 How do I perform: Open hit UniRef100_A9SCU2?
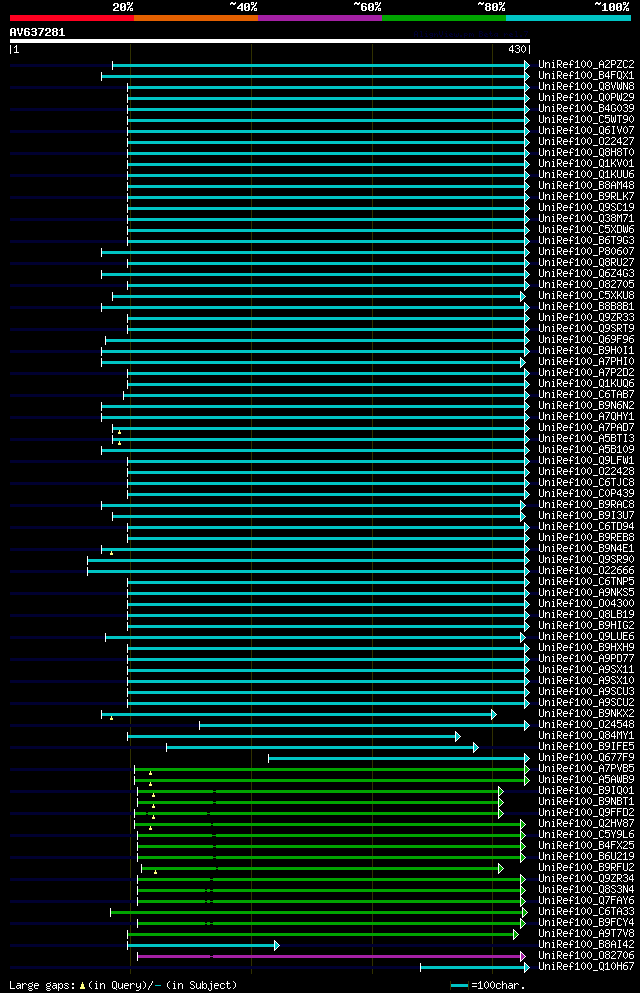[586, 703]
